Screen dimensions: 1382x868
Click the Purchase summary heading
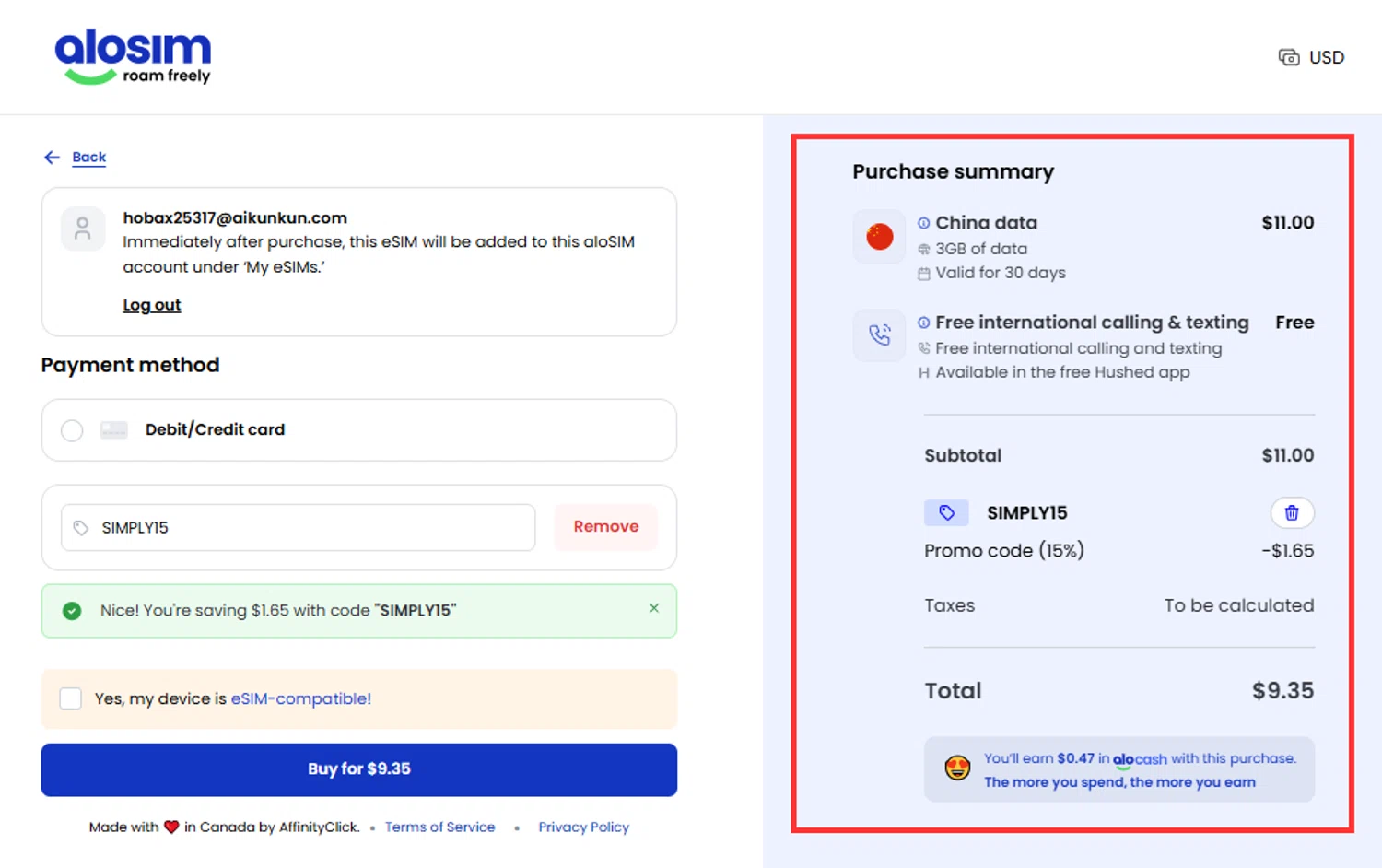pos(953,172)
